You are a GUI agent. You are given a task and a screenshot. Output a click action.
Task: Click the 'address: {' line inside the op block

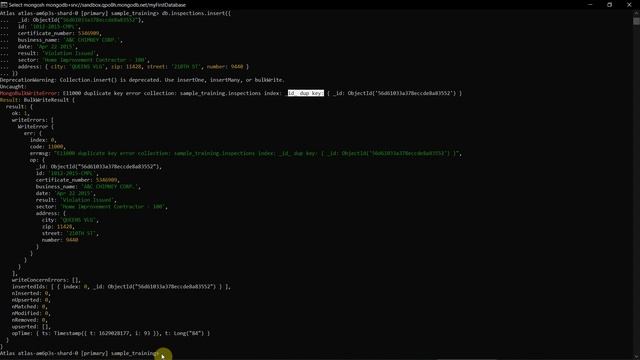51,213
